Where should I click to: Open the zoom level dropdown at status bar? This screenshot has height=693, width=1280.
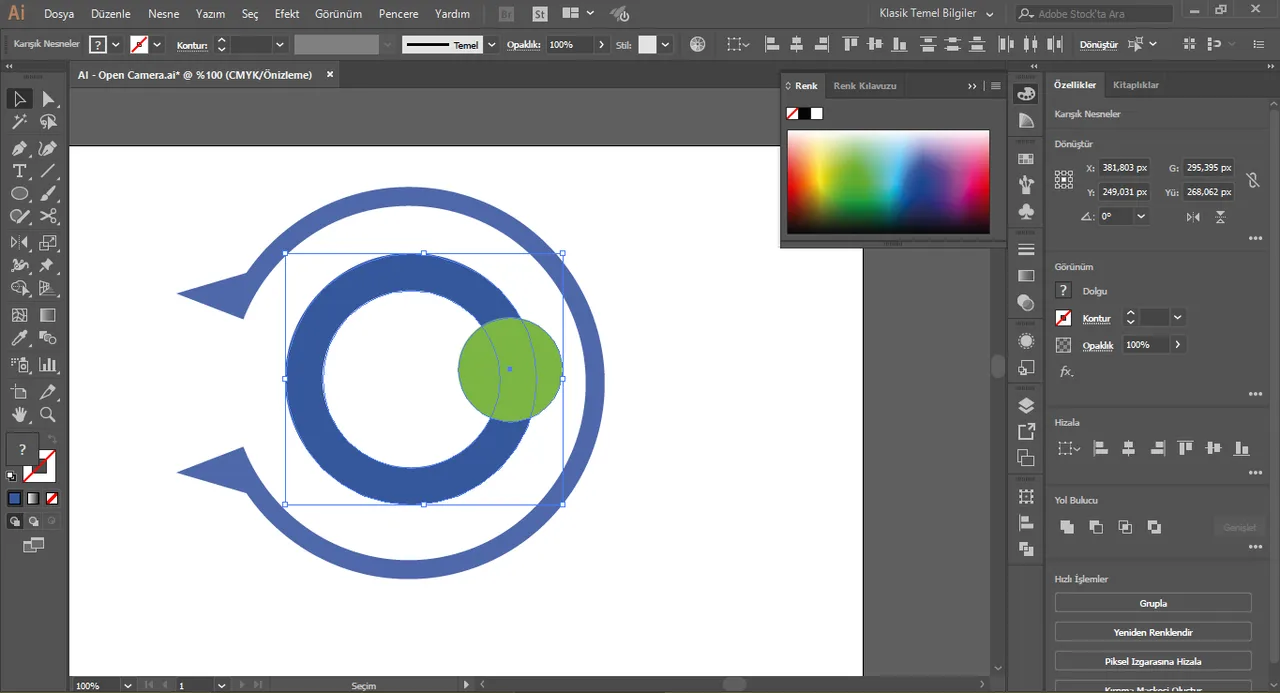point(128,686)
